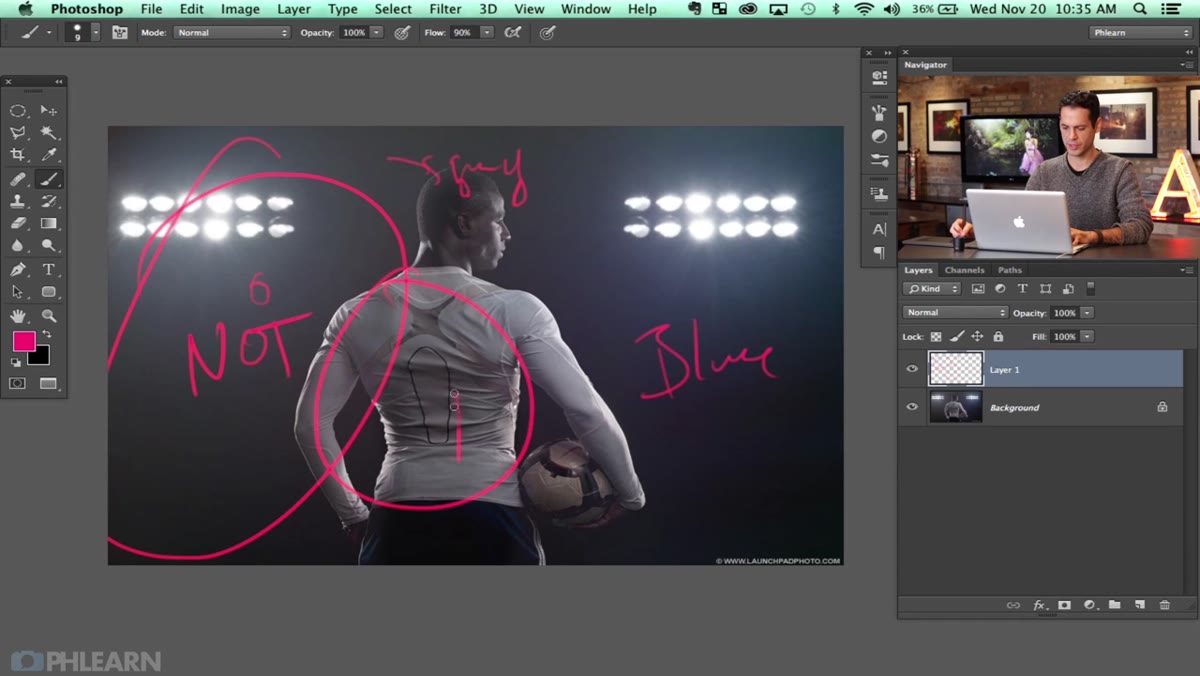
Task: Open the layer blend mode Normal dropdown
Action: (x=955, y=313)
